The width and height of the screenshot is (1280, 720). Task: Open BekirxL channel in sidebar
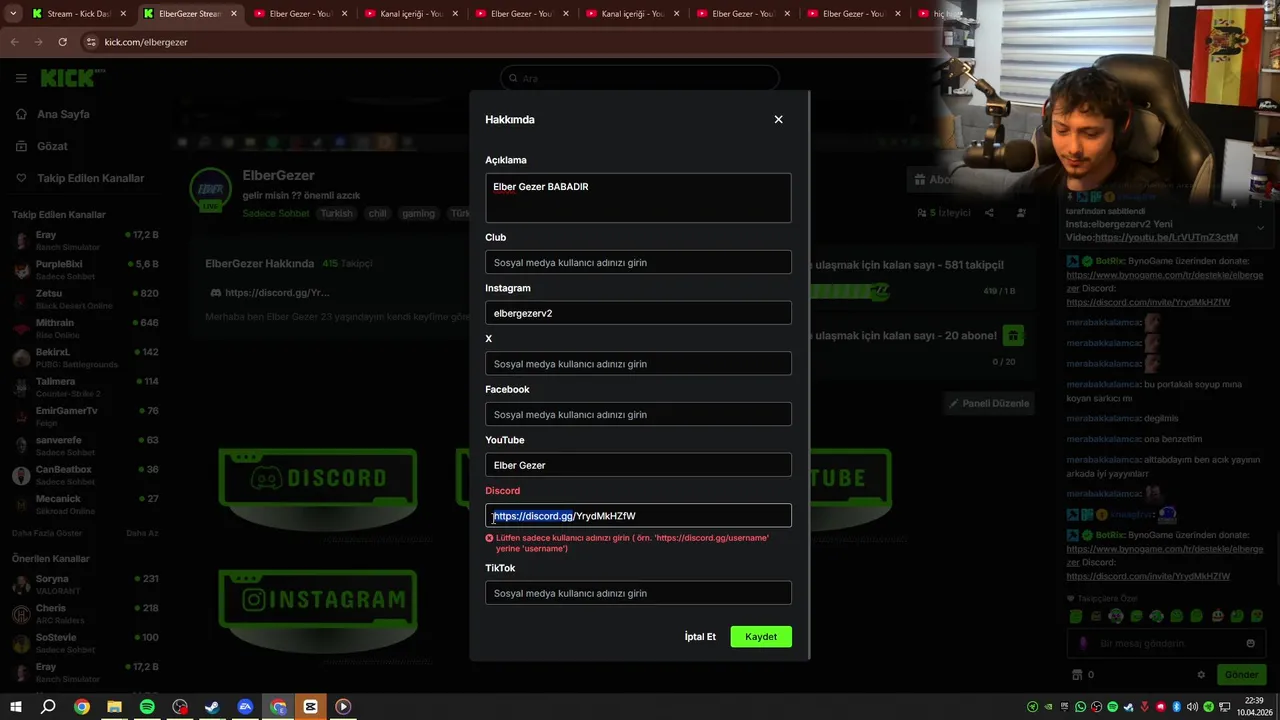(85, 357)
